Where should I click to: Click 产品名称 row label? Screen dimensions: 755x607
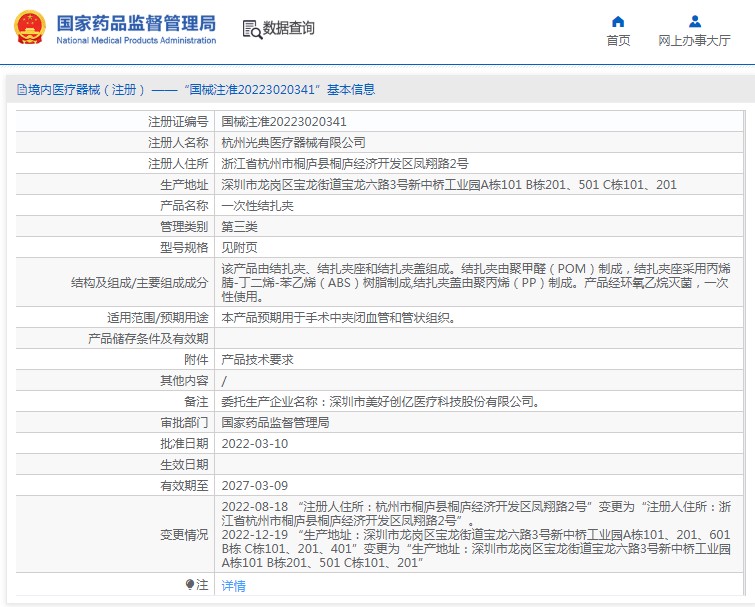click(184, 206)
